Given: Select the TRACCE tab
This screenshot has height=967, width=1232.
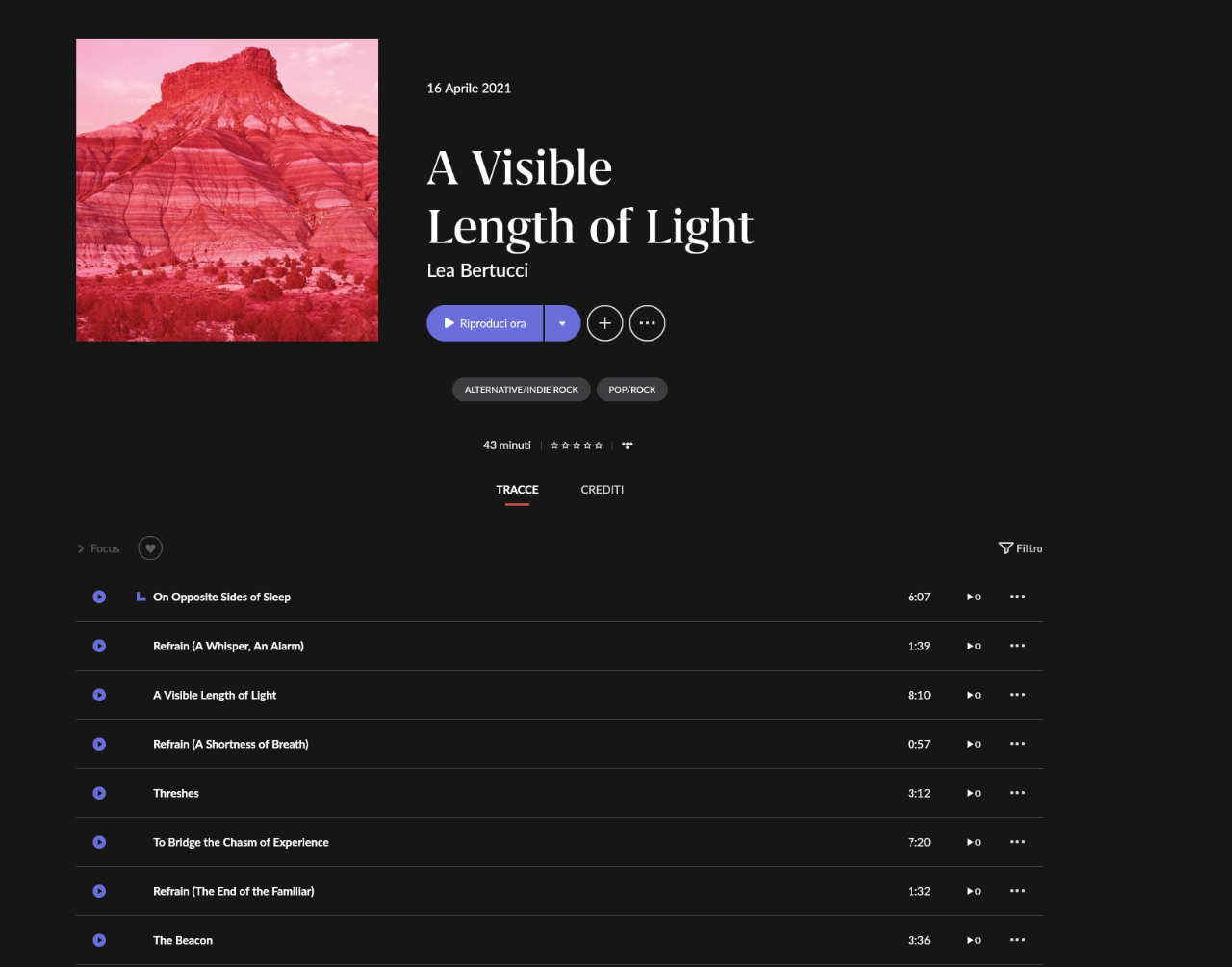Looking at the screenshot, I should [517, 490].
